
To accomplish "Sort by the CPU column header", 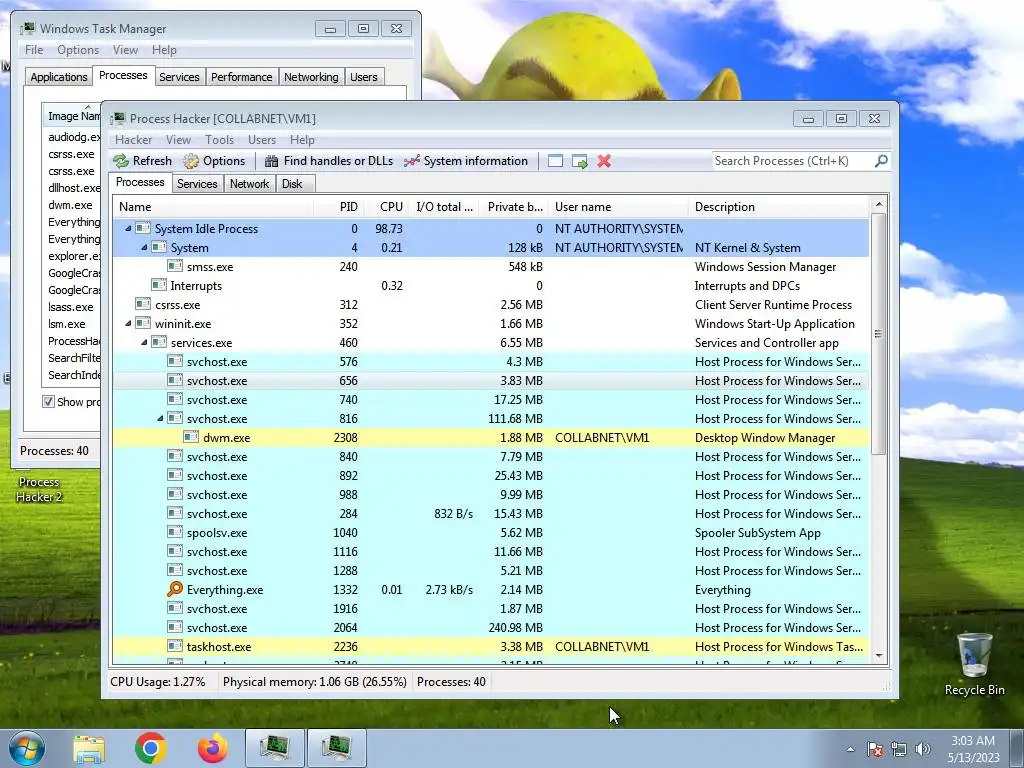I will tap(386, 207).
